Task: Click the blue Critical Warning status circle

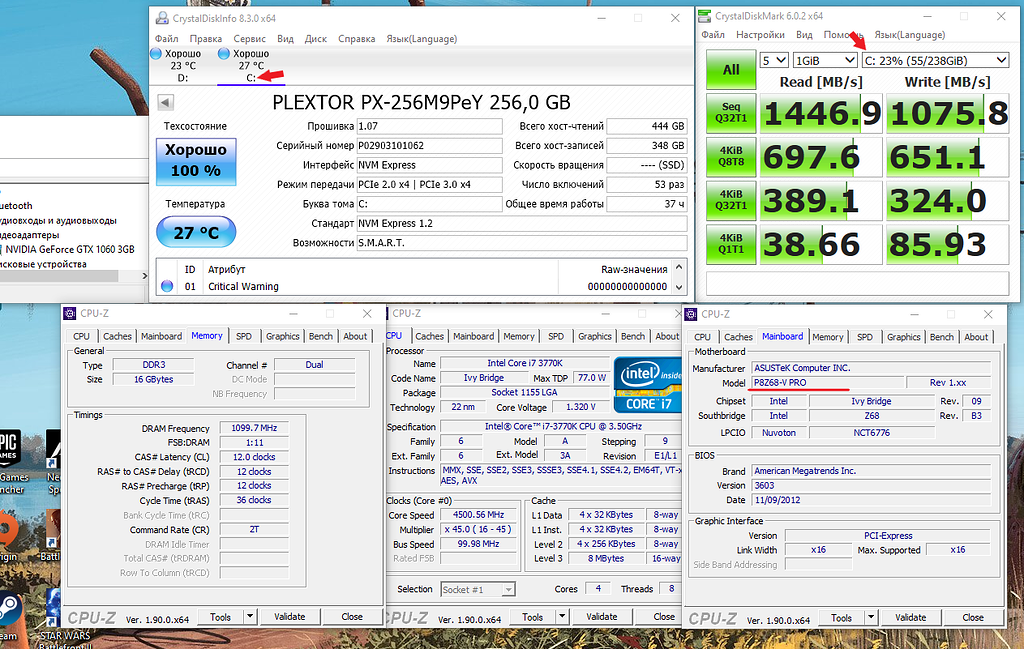Action: point(167,286)
